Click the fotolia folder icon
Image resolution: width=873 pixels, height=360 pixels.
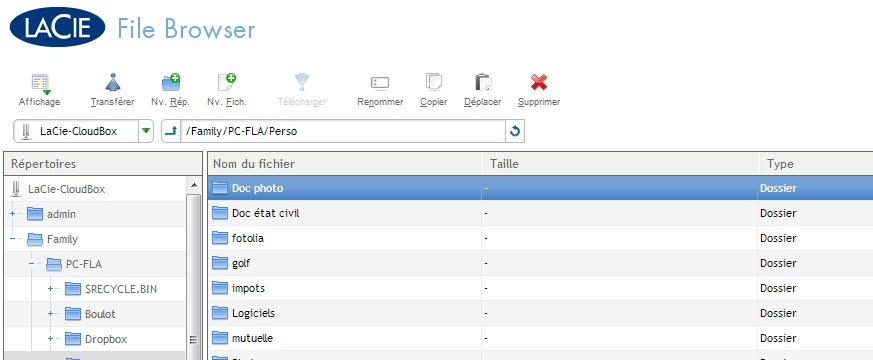pyautogui.click(x=220, y=238)
